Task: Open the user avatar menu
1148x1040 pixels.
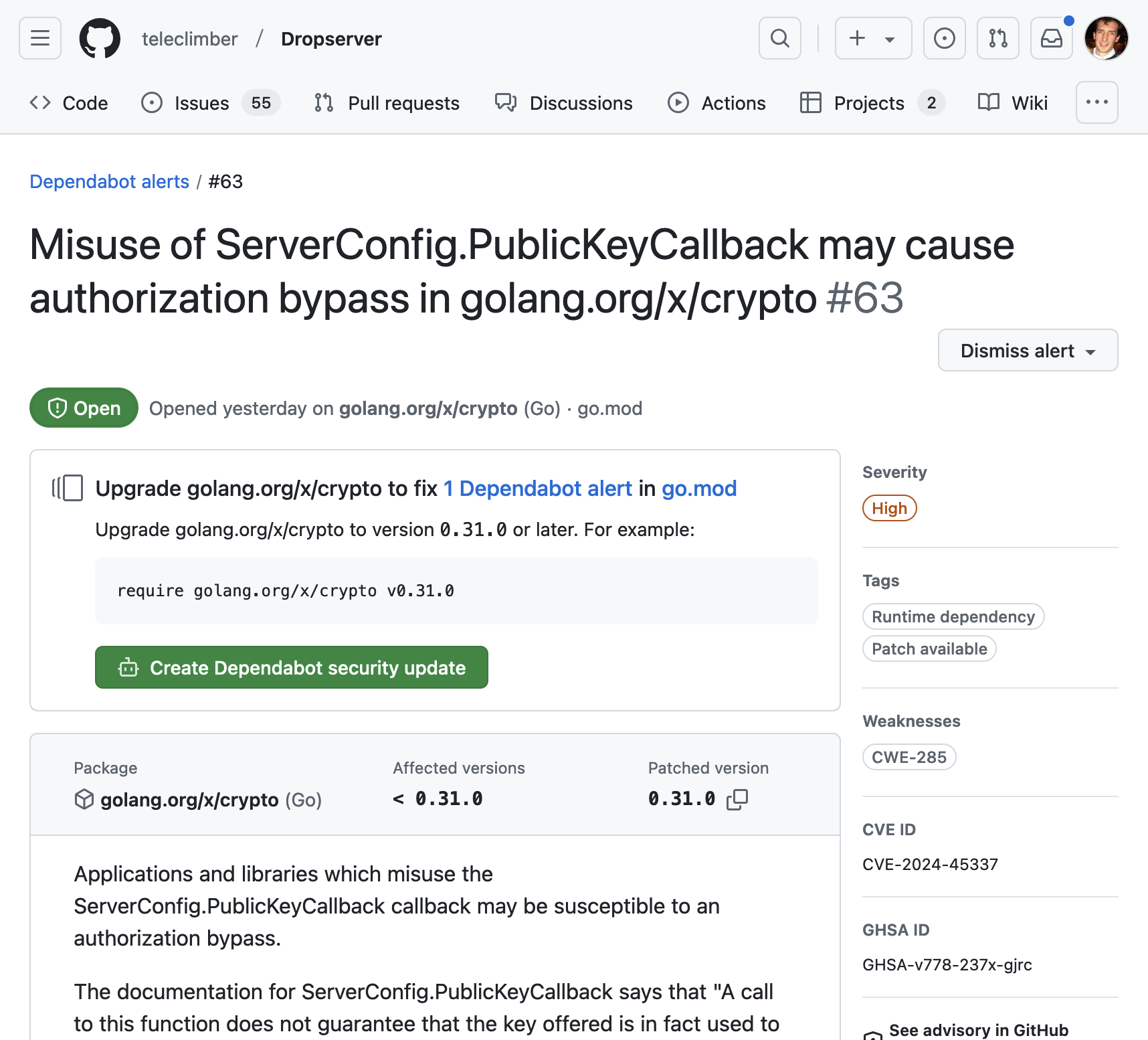Action: click(1107, 38)
